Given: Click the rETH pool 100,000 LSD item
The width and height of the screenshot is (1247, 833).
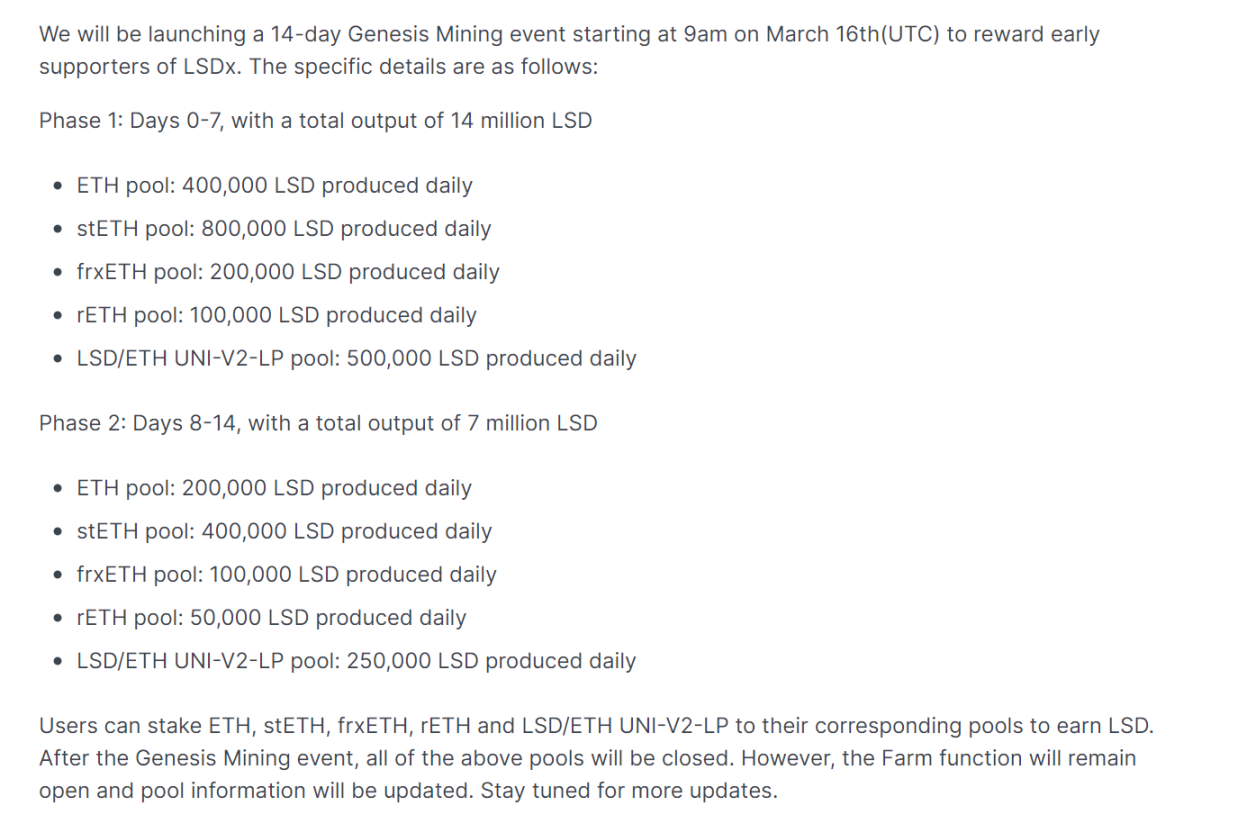Looking at the screenshot, I should 277,315.
